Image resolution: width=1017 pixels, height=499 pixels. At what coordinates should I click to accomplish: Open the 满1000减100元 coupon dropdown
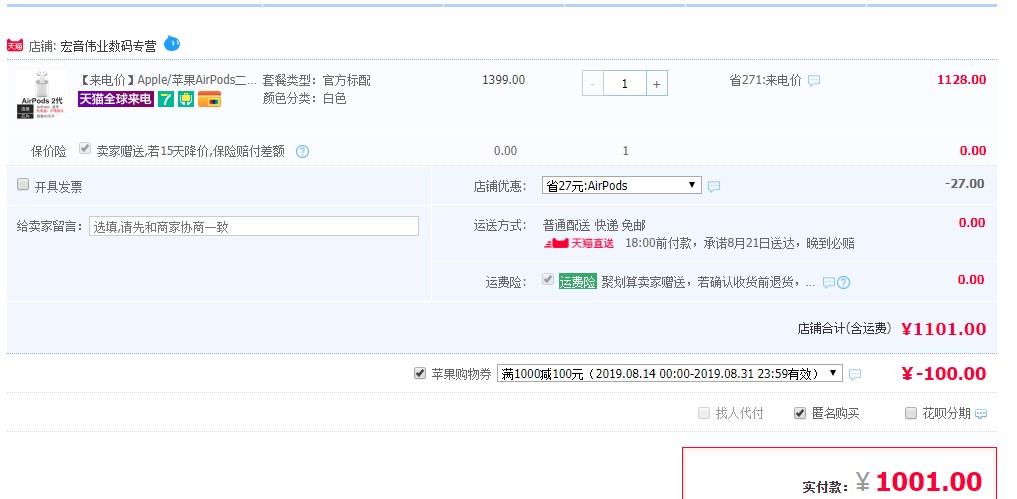(x=670, y=374)
